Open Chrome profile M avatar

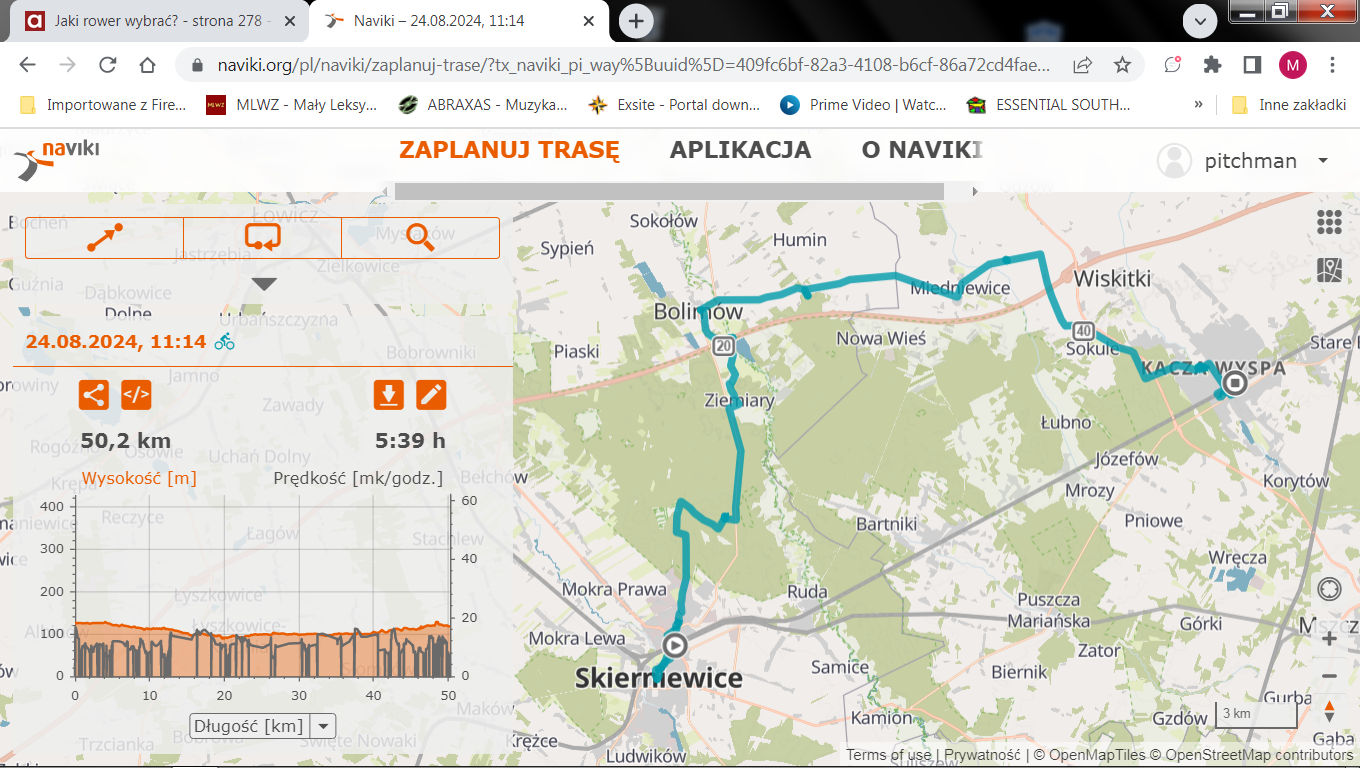pyautogui.click(x=1293, y=65)
